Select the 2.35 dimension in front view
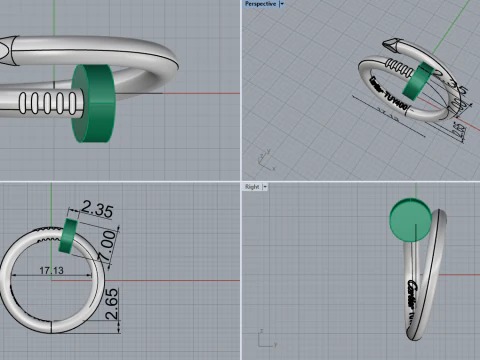This screenshot has height=360, width=480. coord(97,209)
